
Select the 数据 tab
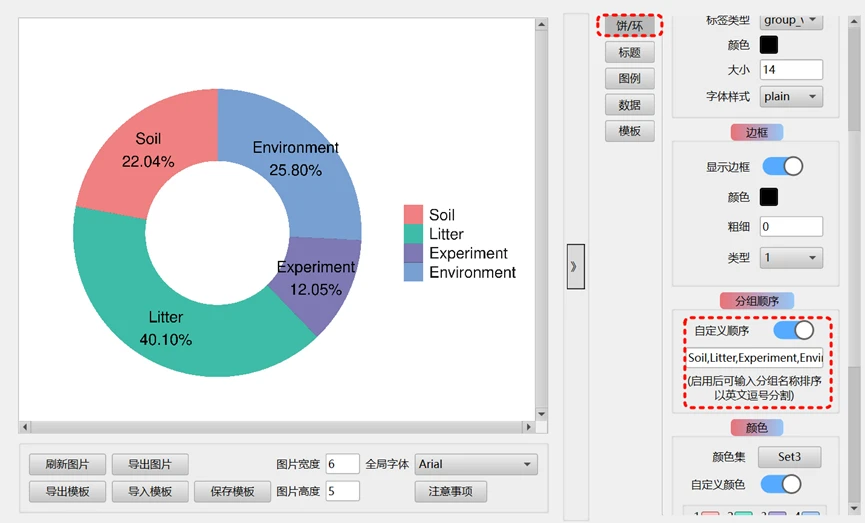(x=630, y=105)
